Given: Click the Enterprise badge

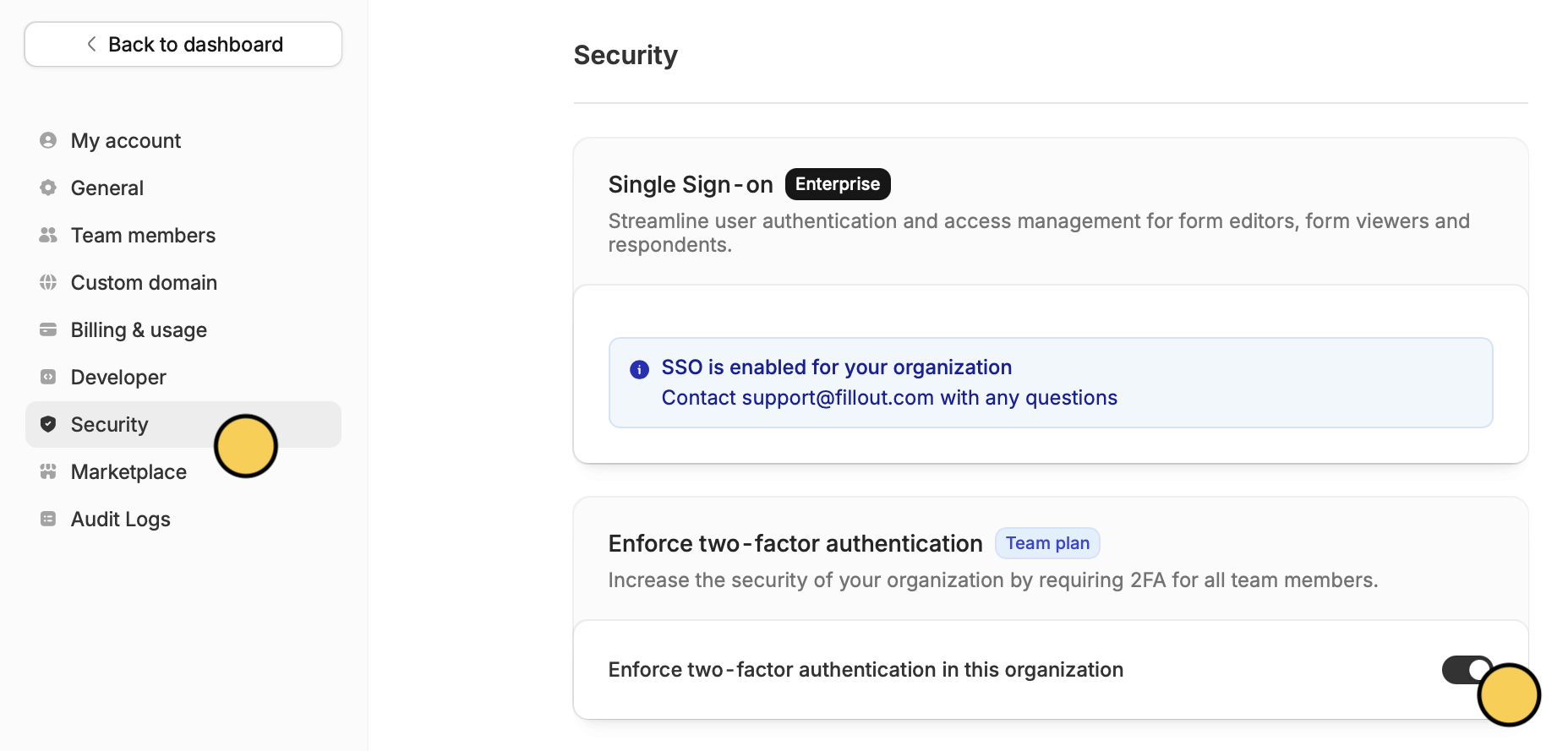Looking at the screenshot, I should pos(837,184).
